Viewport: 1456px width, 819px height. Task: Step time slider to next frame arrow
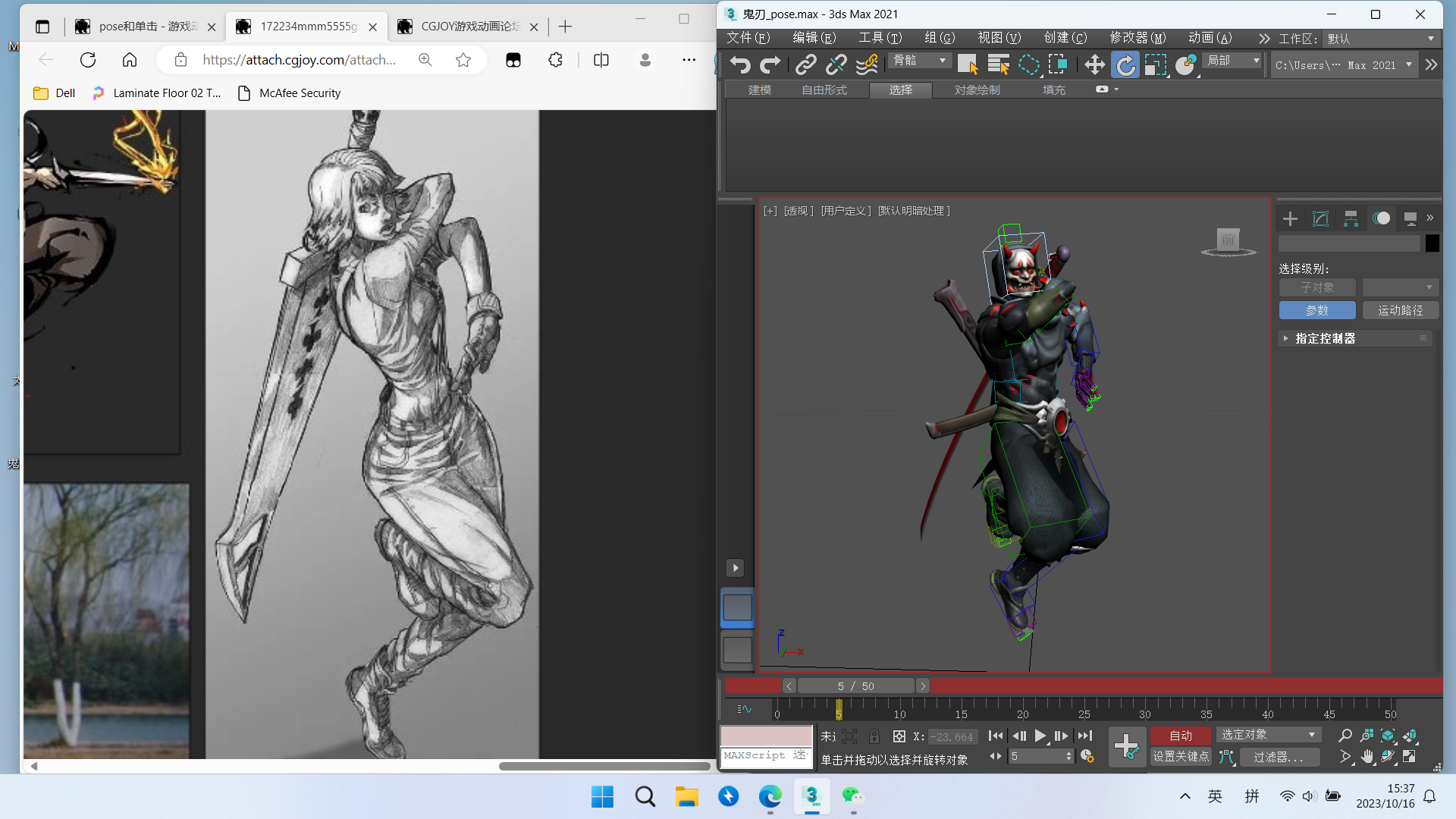[923, 686]
